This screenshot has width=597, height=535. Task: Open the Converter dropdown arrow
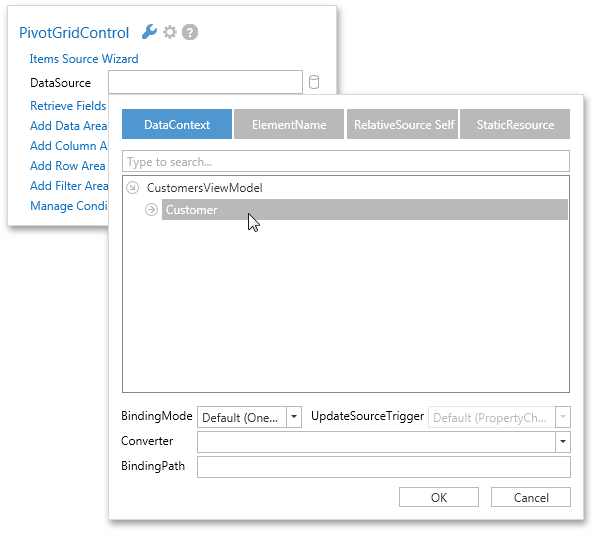point(563,442)
